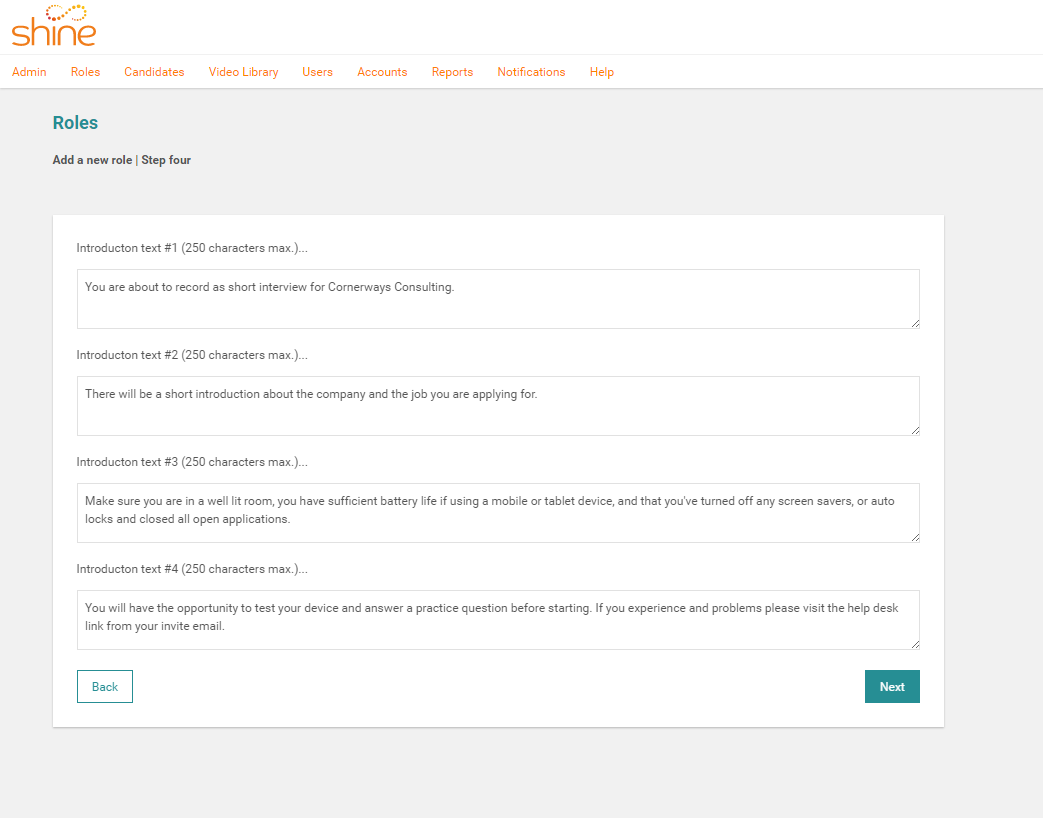Click resize grip on Introduction text #2
Viewport: 1043px width, 818px height.
[x=914, y=430]
